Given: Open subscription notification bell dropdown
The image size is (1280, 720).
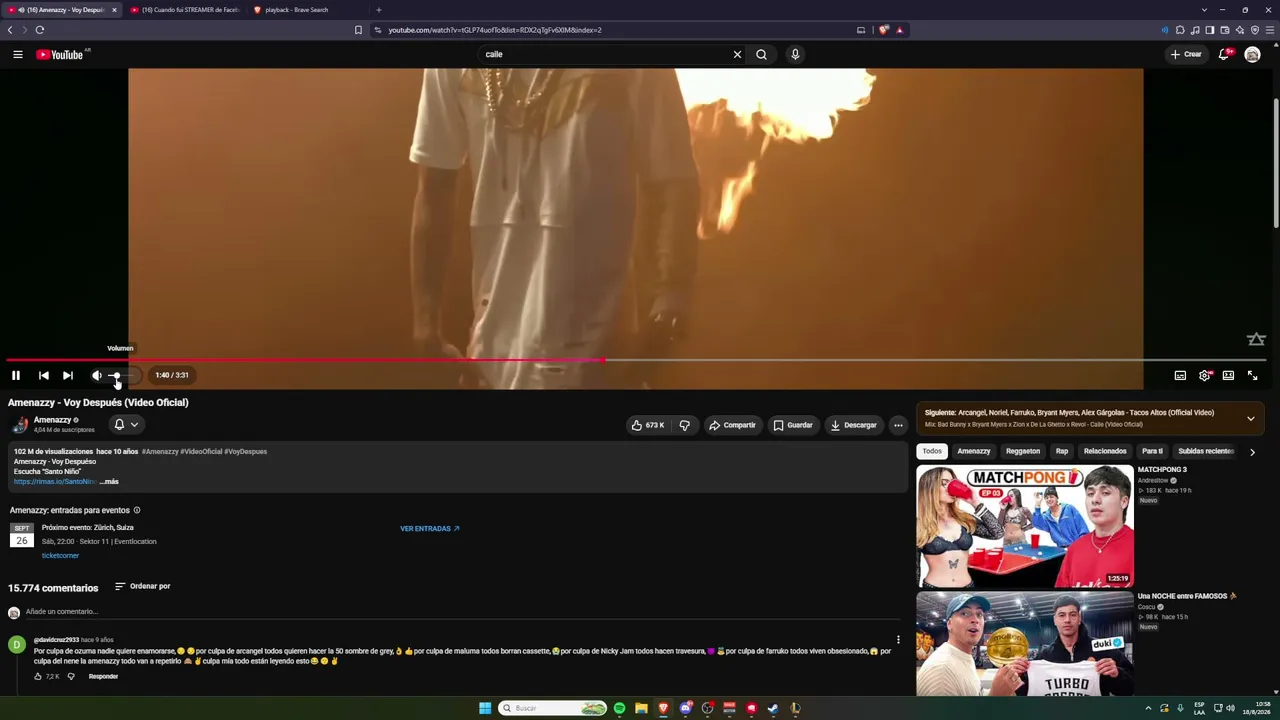Looking at the screenshot, I should point(126,425).
